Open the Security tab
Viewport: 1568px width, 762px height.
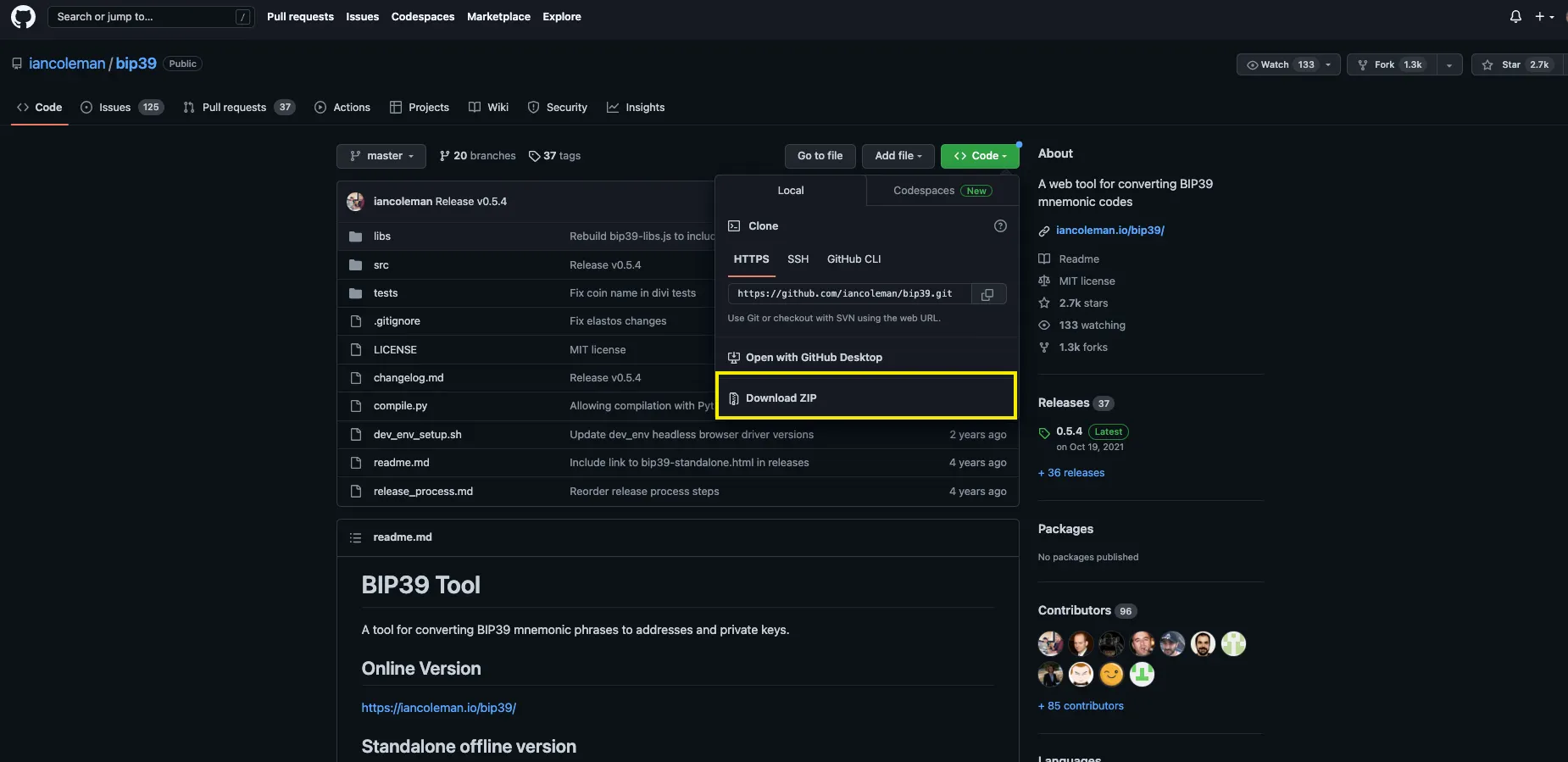pos(558,108)
